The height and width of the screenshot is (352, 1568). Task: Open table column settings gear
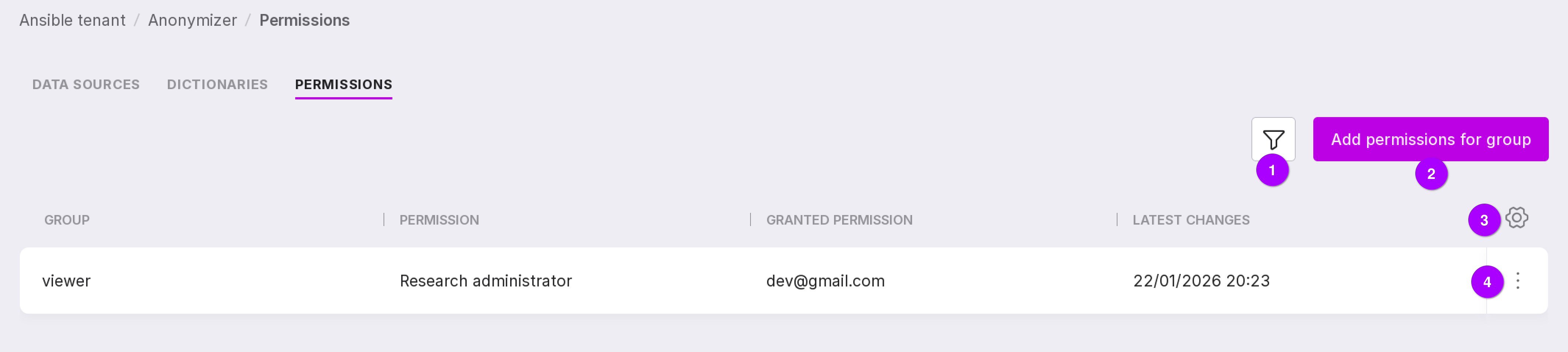[1516, 218]
